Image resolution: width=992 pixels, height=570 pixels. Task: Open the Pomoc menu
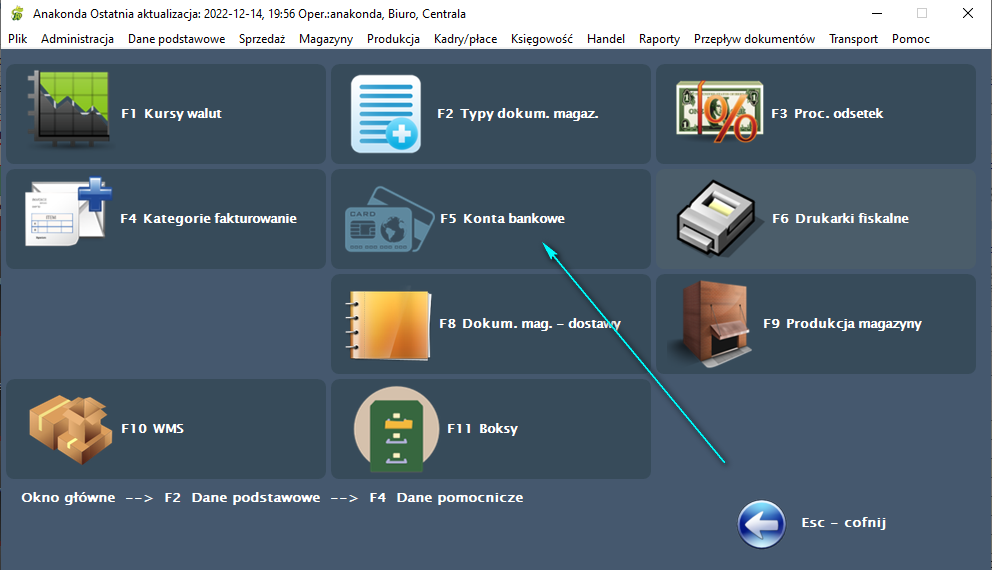[x=910, y=39]
